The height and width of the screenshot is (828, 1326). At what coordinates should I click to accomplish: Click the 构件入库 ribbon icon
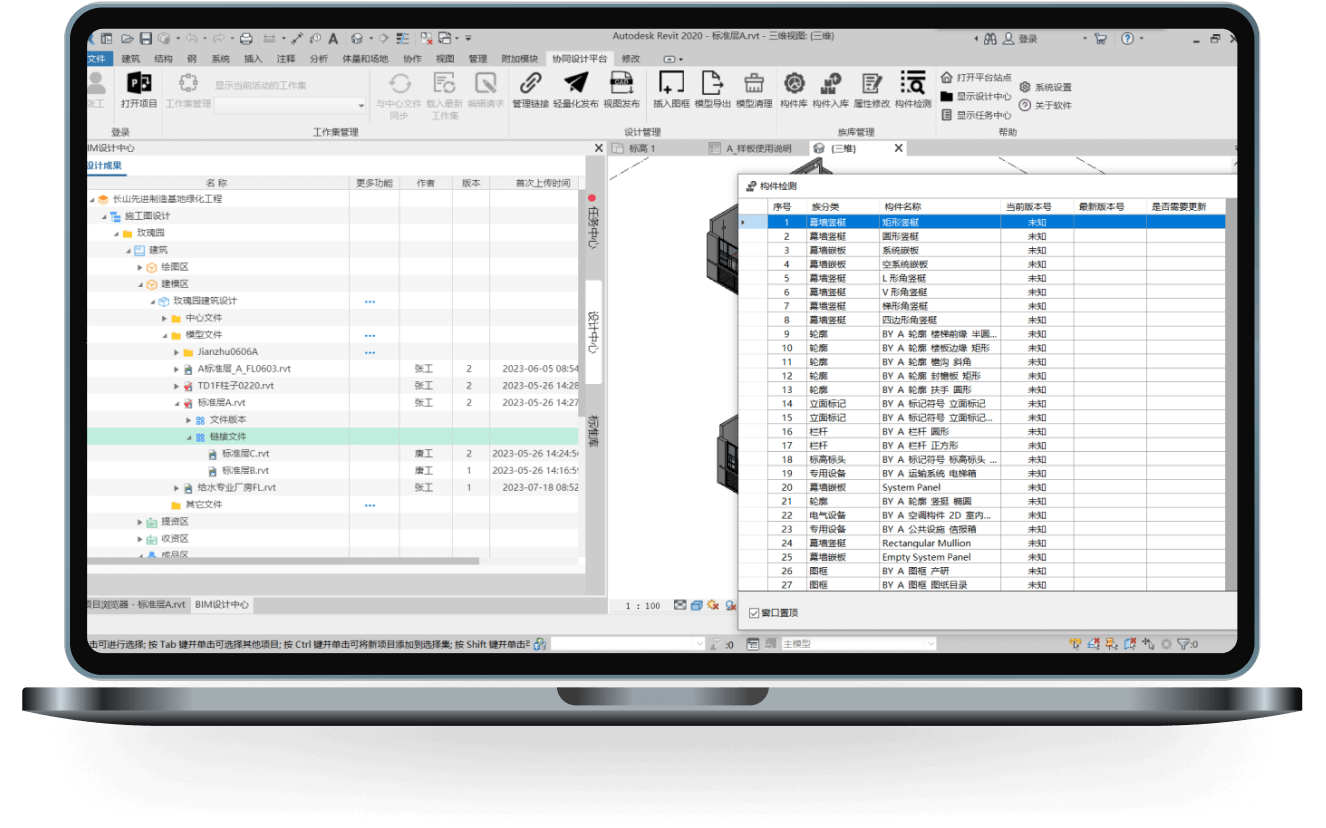point(830,84)
